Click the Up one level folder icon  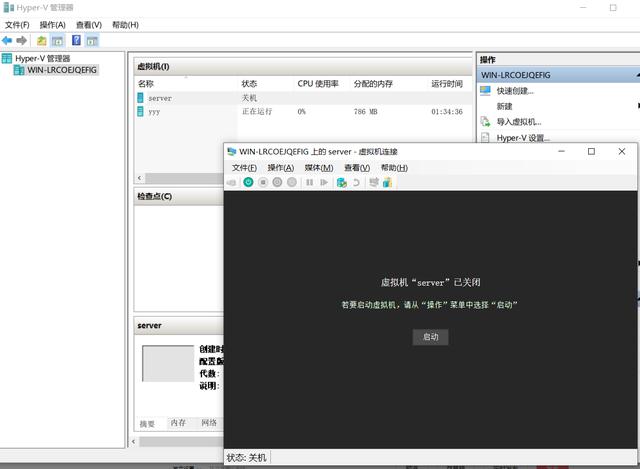[42, 41]
